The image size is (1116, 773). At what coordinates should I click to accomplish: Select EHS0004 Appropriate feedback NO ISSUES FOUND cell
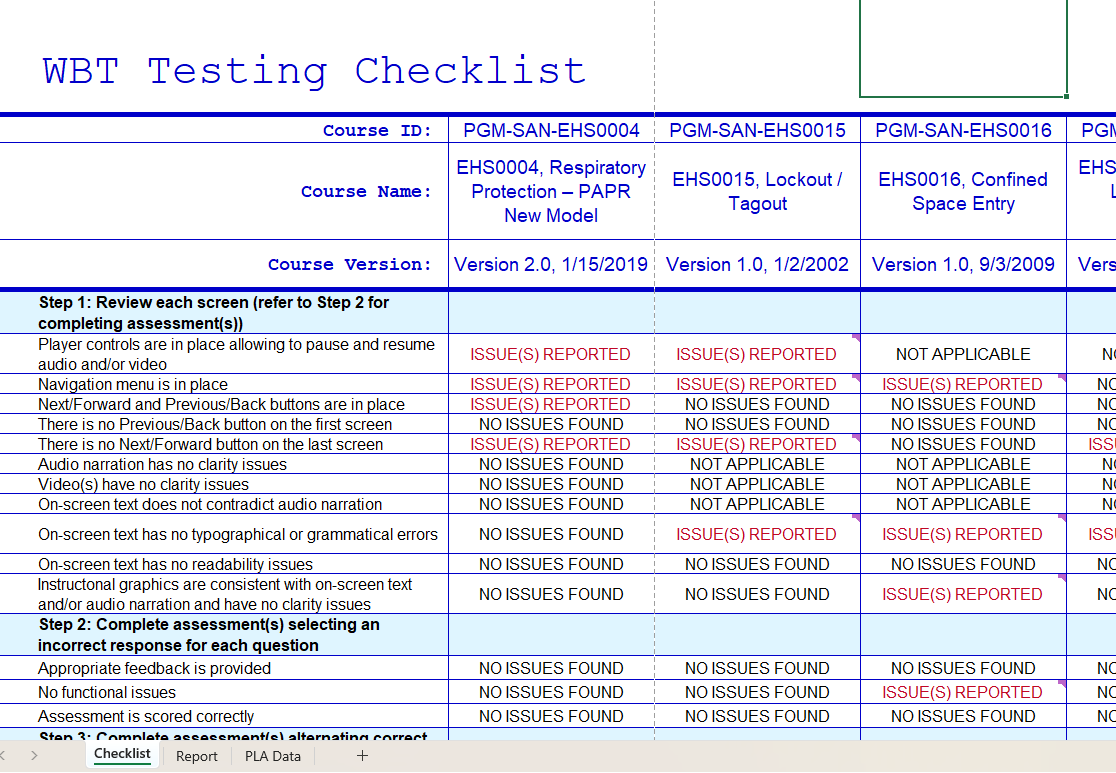(x=552, y=668)
